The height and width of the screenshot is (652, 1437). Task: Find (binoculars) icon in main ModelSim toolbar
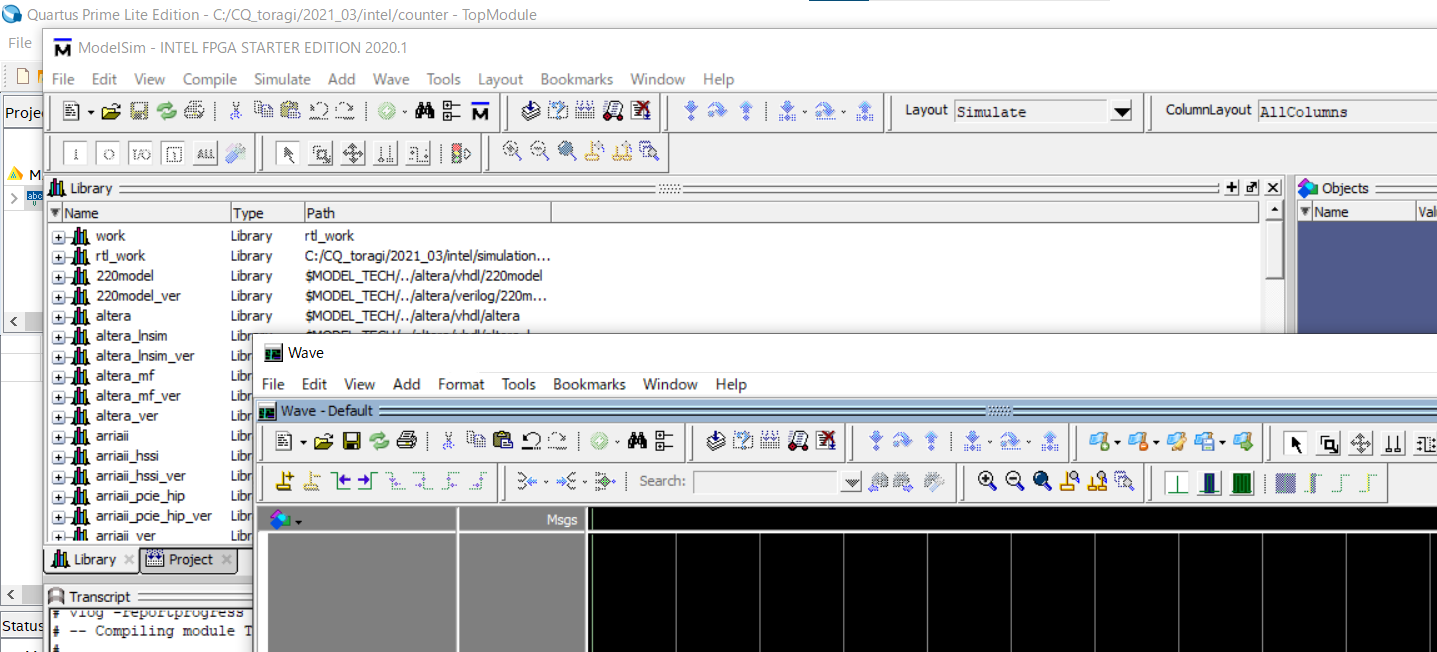point(425,111)
